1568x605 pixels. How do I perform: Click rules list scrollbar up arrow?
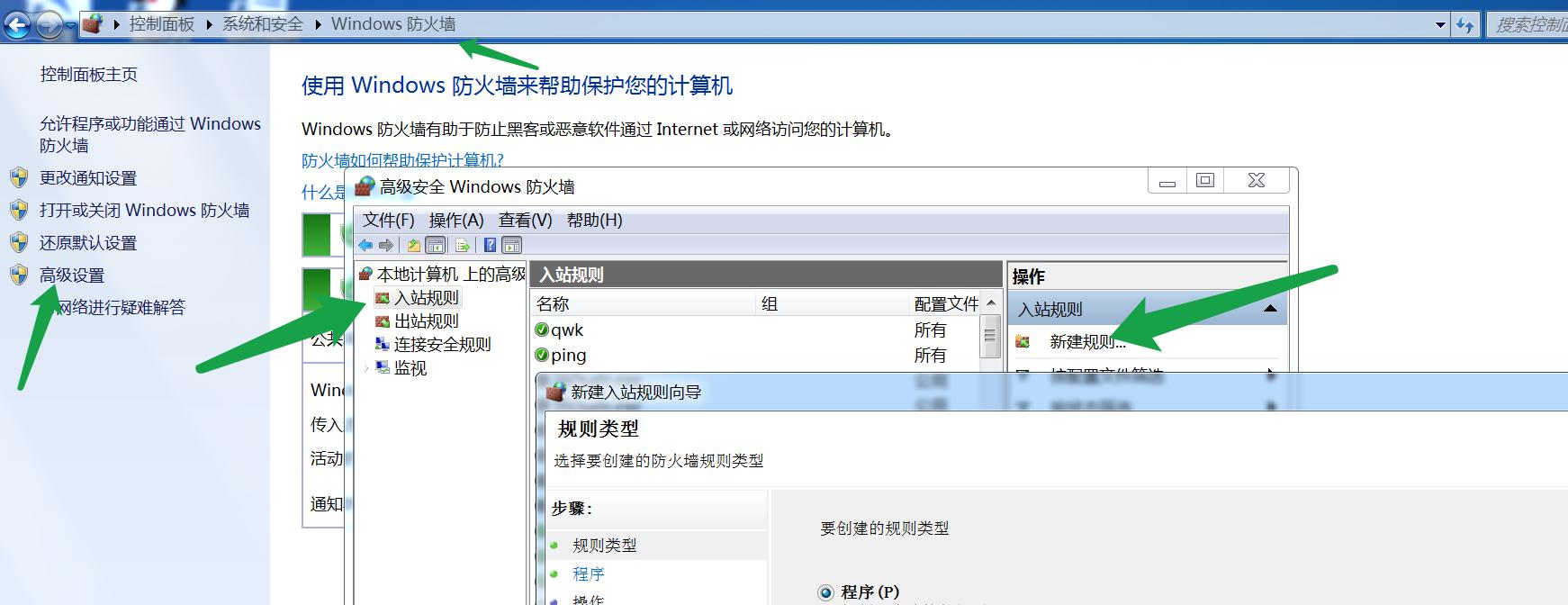tap(991, 303)
